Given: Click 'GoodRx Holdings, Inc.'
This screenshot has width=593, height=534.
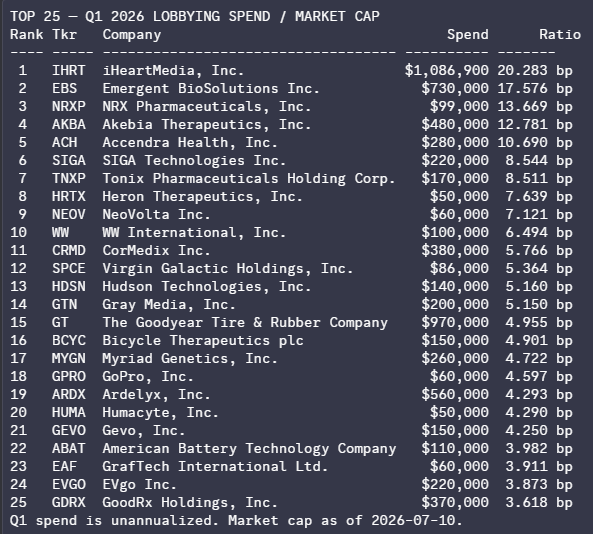Looking at the screenshot, I should (x=190, y=503).
